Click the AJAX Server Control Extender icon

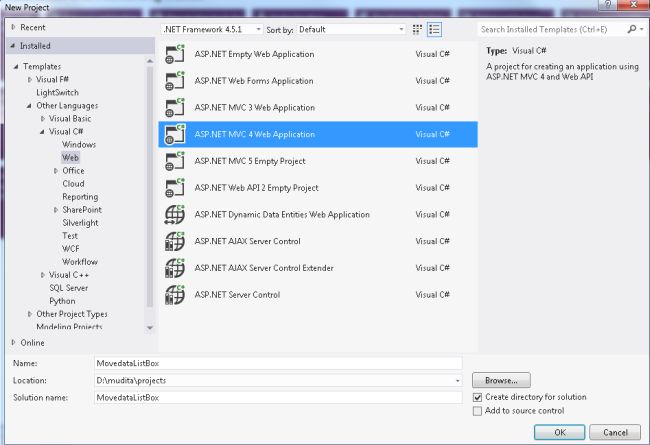[x=175, y=268]
